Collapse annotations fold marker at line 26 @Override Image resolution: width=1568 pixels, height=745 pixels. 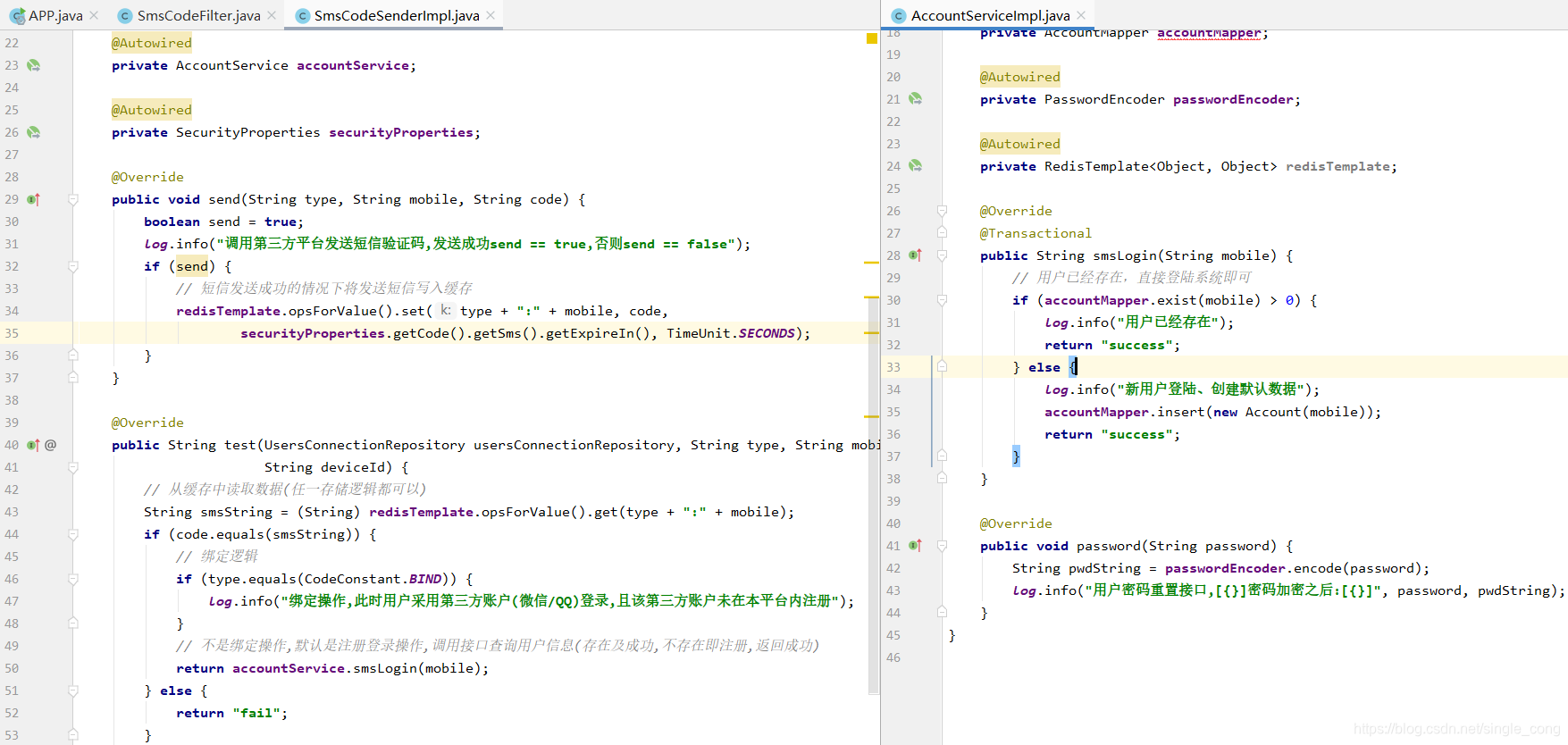(942, 211)
